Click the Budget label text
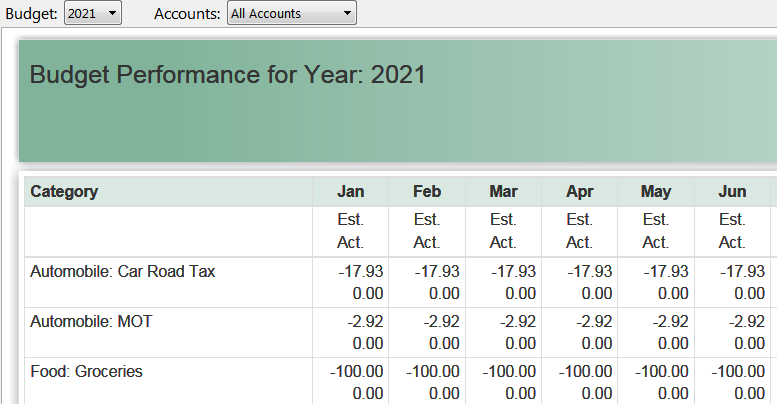Screen dimensions: 777x404 (31, 14)
